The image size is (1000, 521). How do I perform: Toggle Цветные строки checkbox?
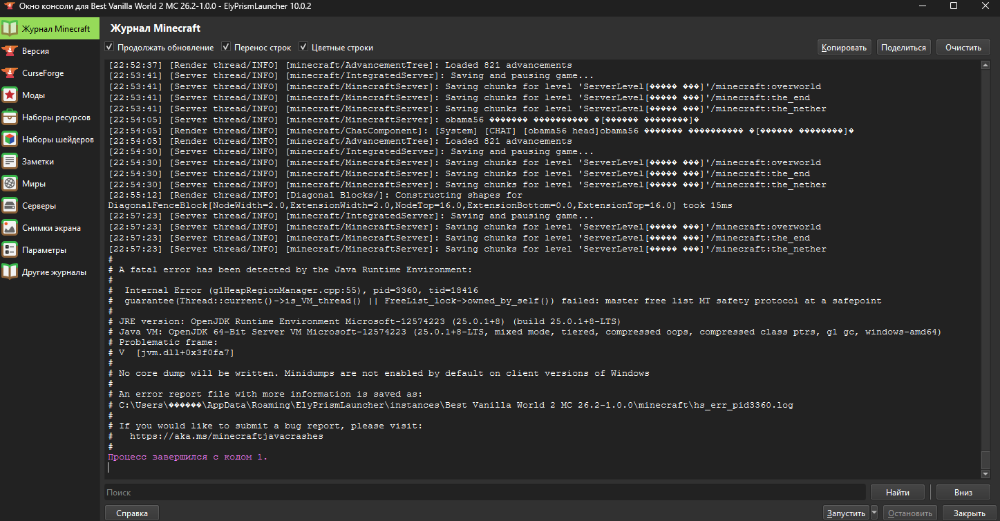(304, 47)
